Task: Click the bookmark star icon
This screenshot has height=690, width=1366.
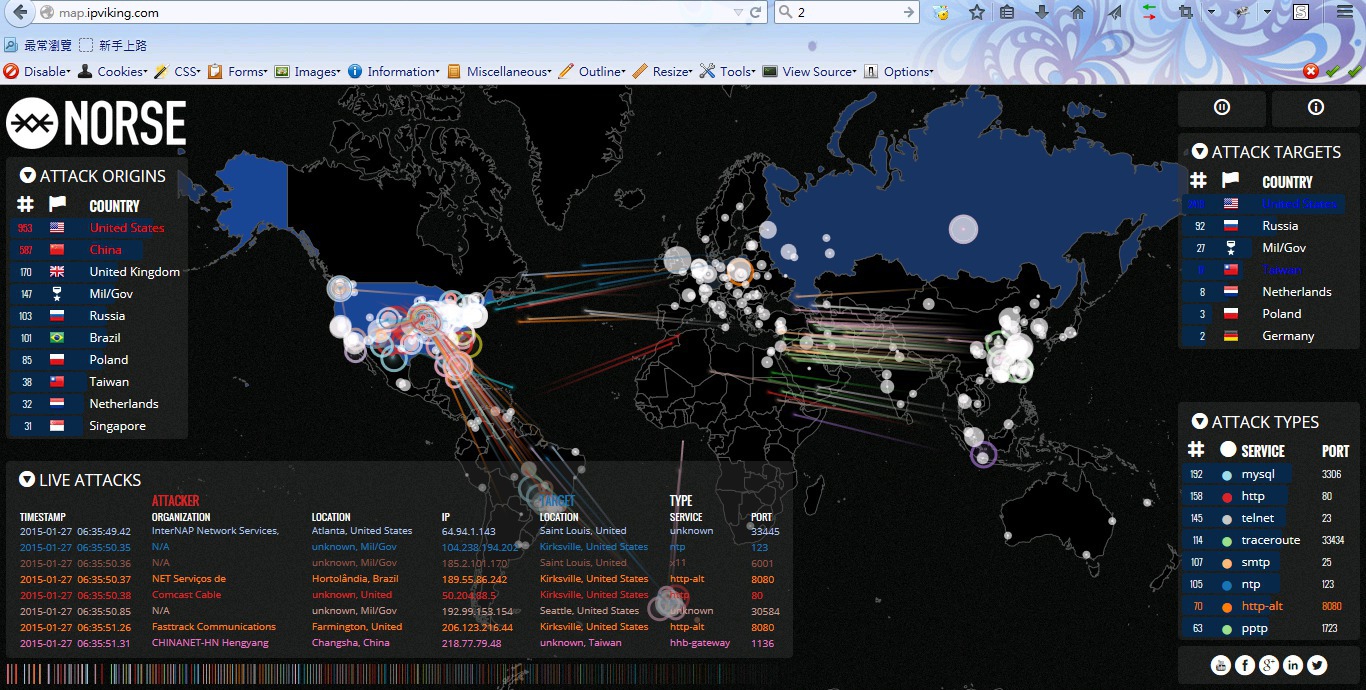Action: 977,13
